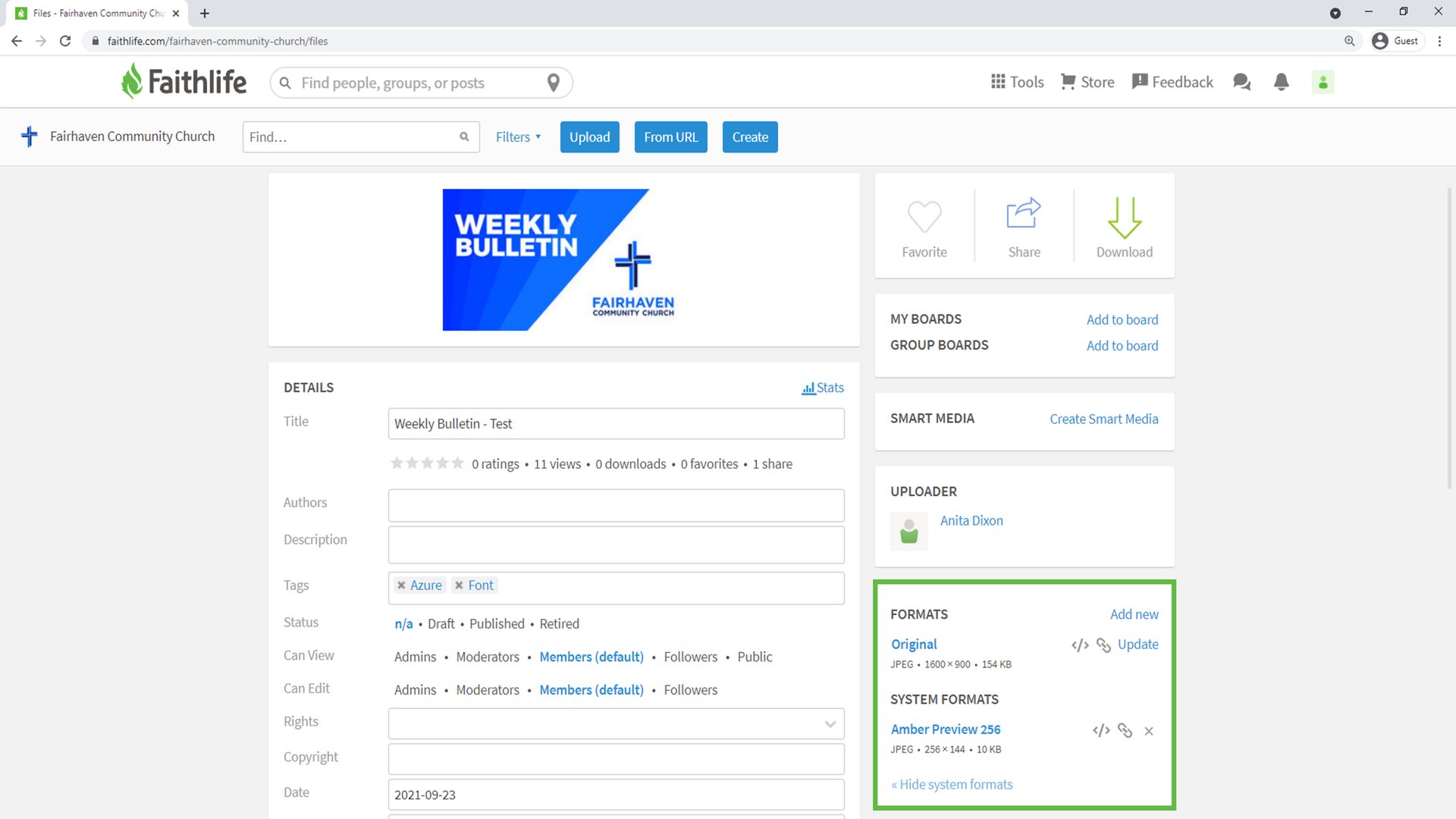Image resolution: width=1456 pixels, height=819 pixels.
Task: Share the Weekly Bulletin file
Action: pos(1024,228)
